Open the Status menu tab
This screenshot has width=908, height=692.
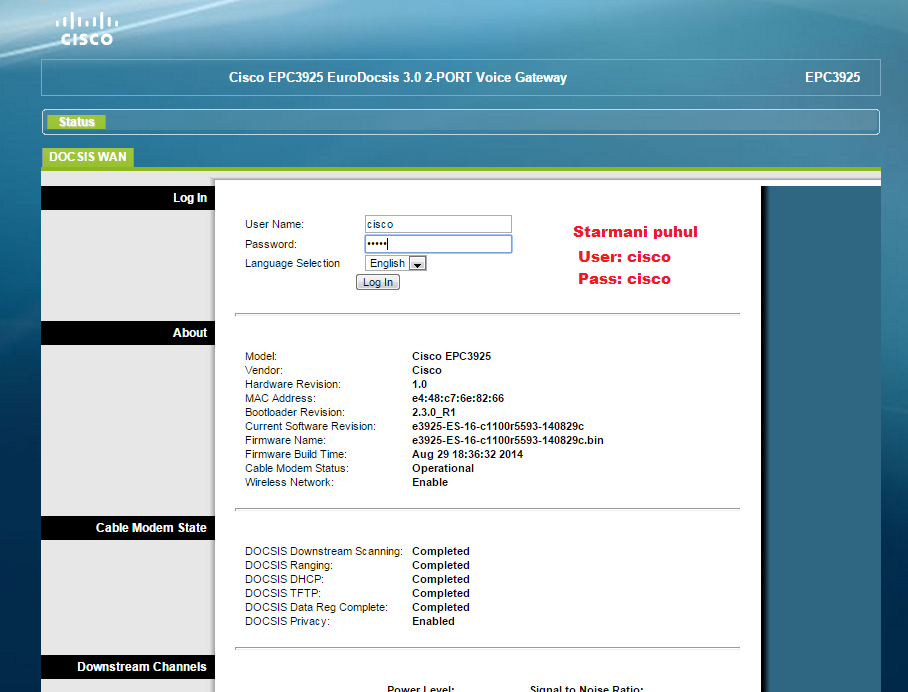click(76, 122)
